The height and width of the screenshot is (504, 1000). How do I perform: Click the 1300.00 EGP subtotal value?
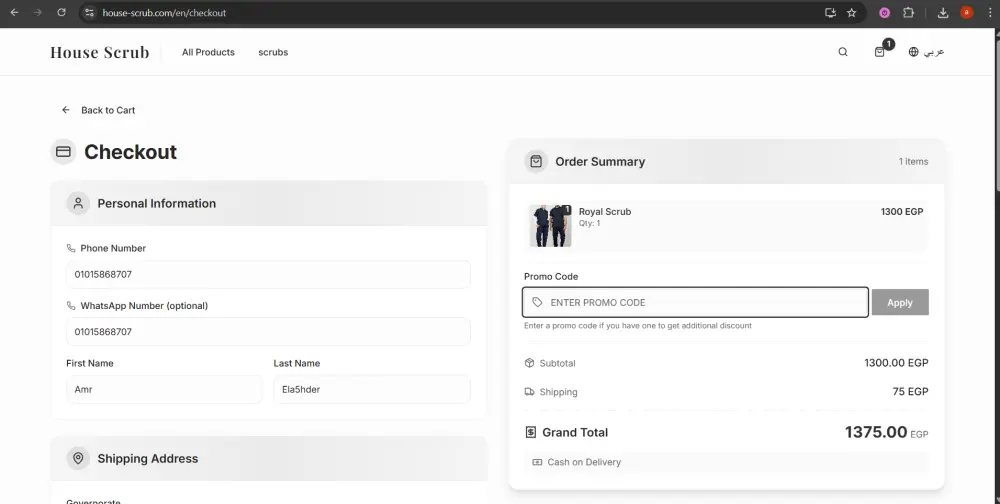coord(896,363)
